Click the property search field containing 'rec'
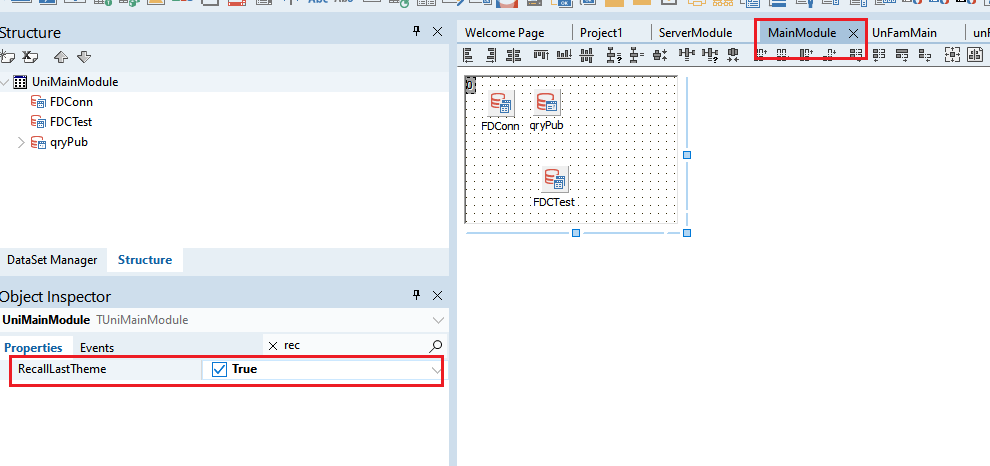Viewport: 990px width, 466px height. coord(354,345)
